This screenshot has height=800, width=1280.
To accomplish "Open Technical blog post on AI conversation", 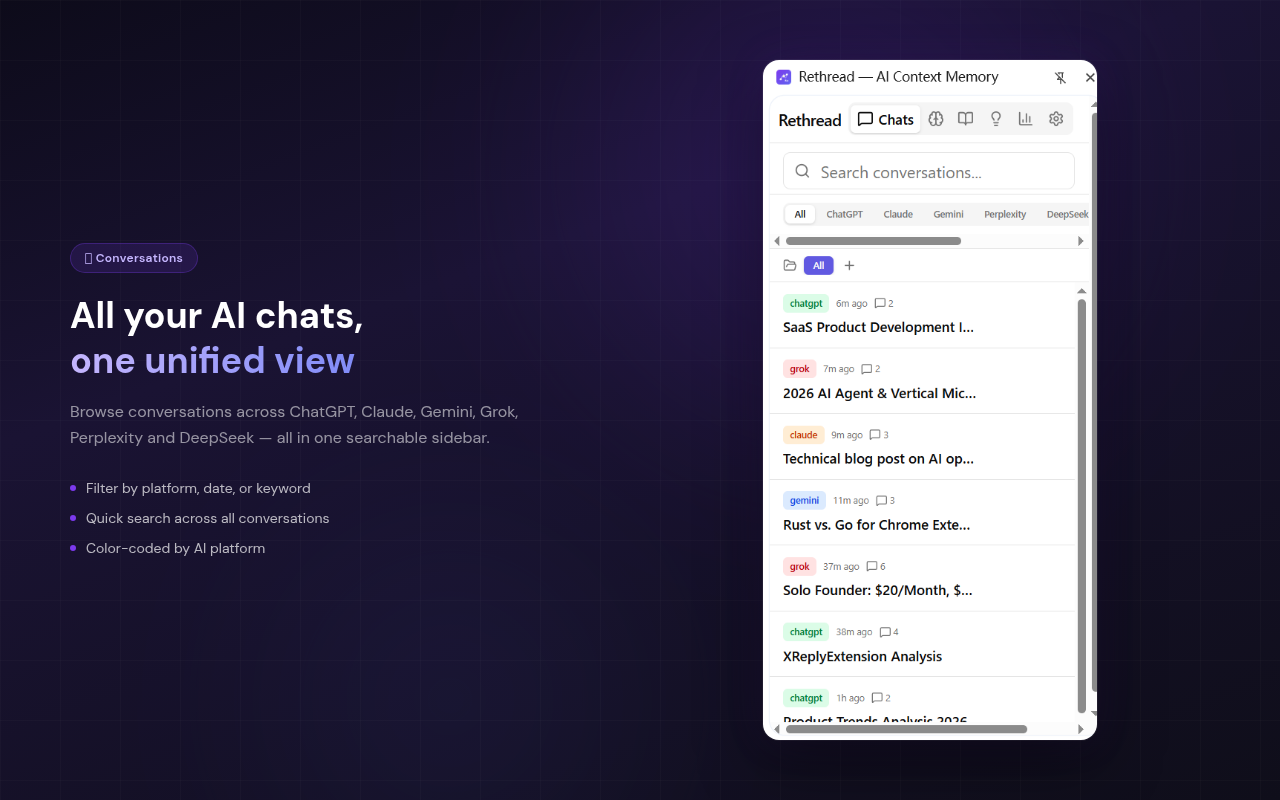I will point(922,447).
